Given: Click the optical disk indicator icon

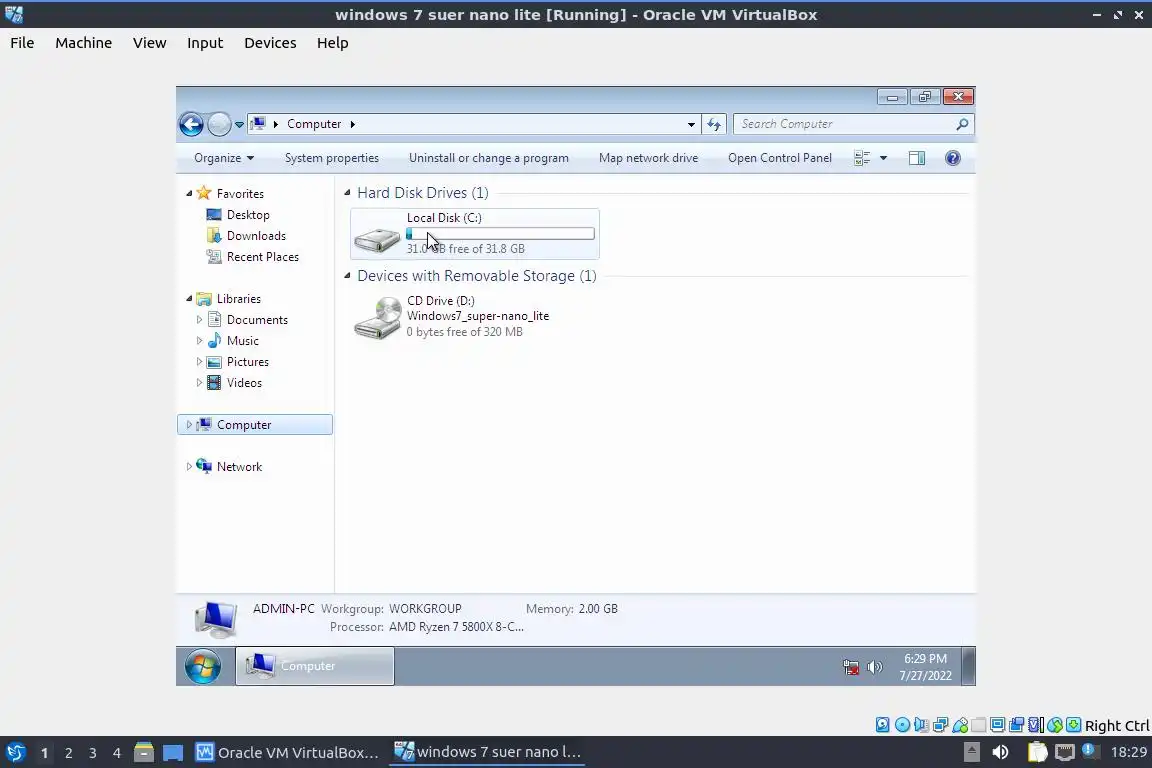Looking at the screenshot, I should point(902,725).
